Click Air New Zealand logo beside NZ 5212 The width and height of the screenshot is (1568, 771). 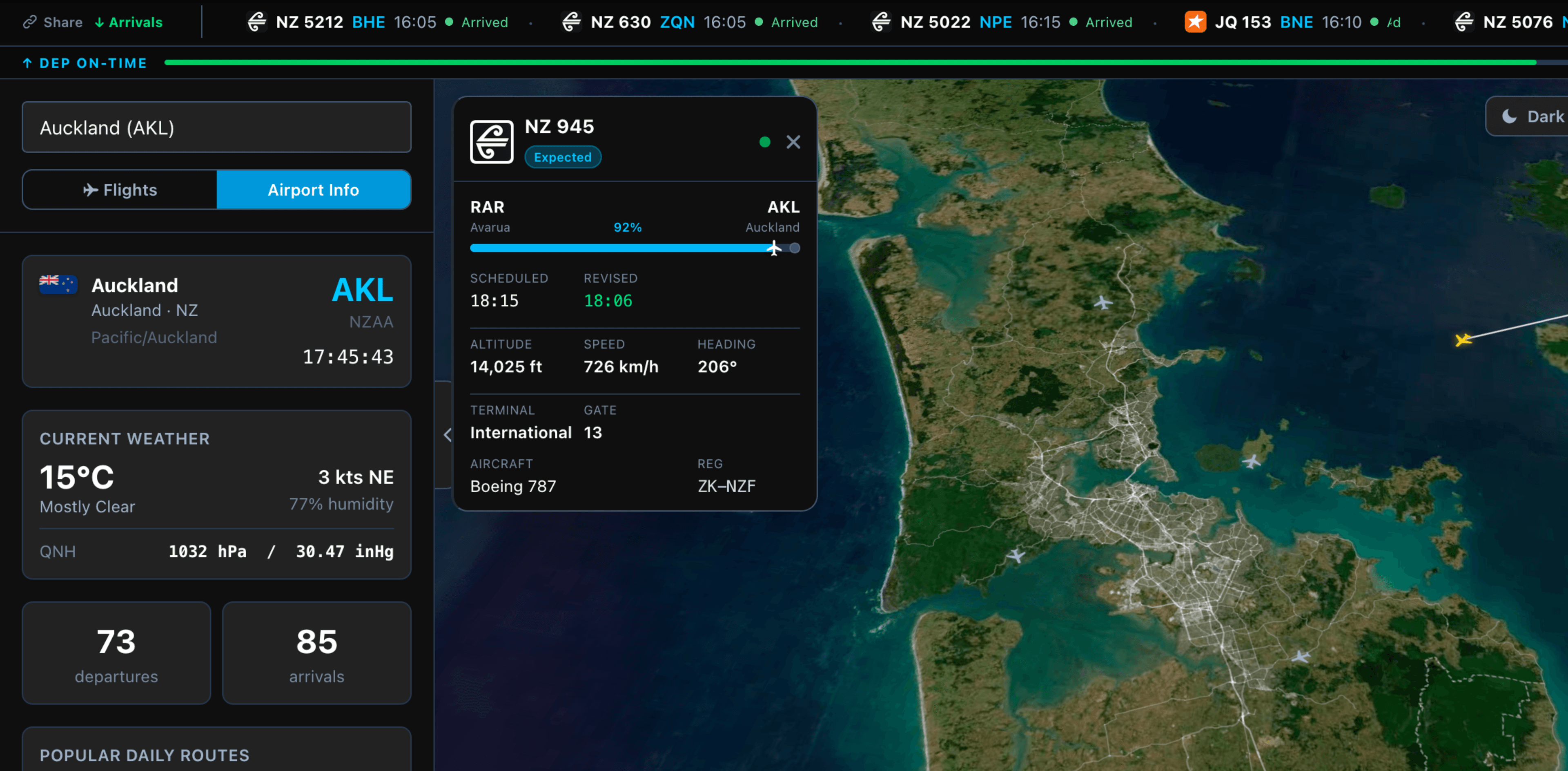tap(257, 22)
